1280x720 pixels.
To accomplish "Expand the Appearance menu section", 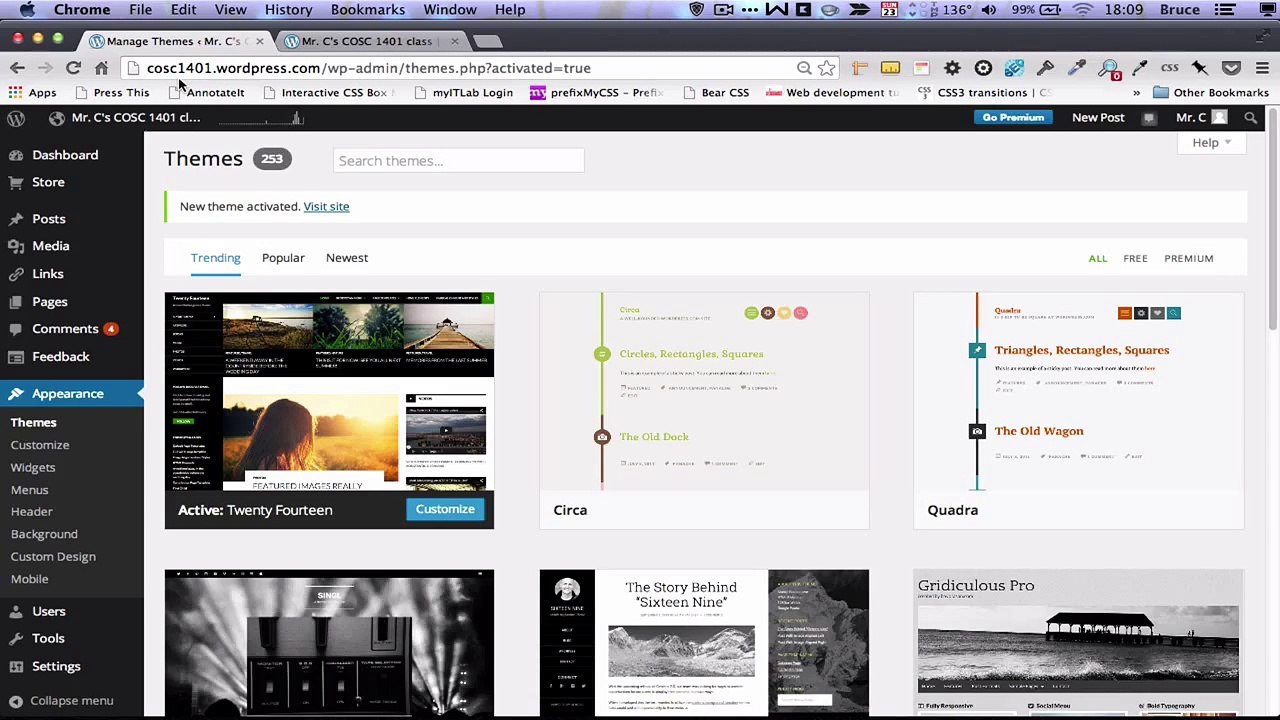I will [x=72, y=394].
